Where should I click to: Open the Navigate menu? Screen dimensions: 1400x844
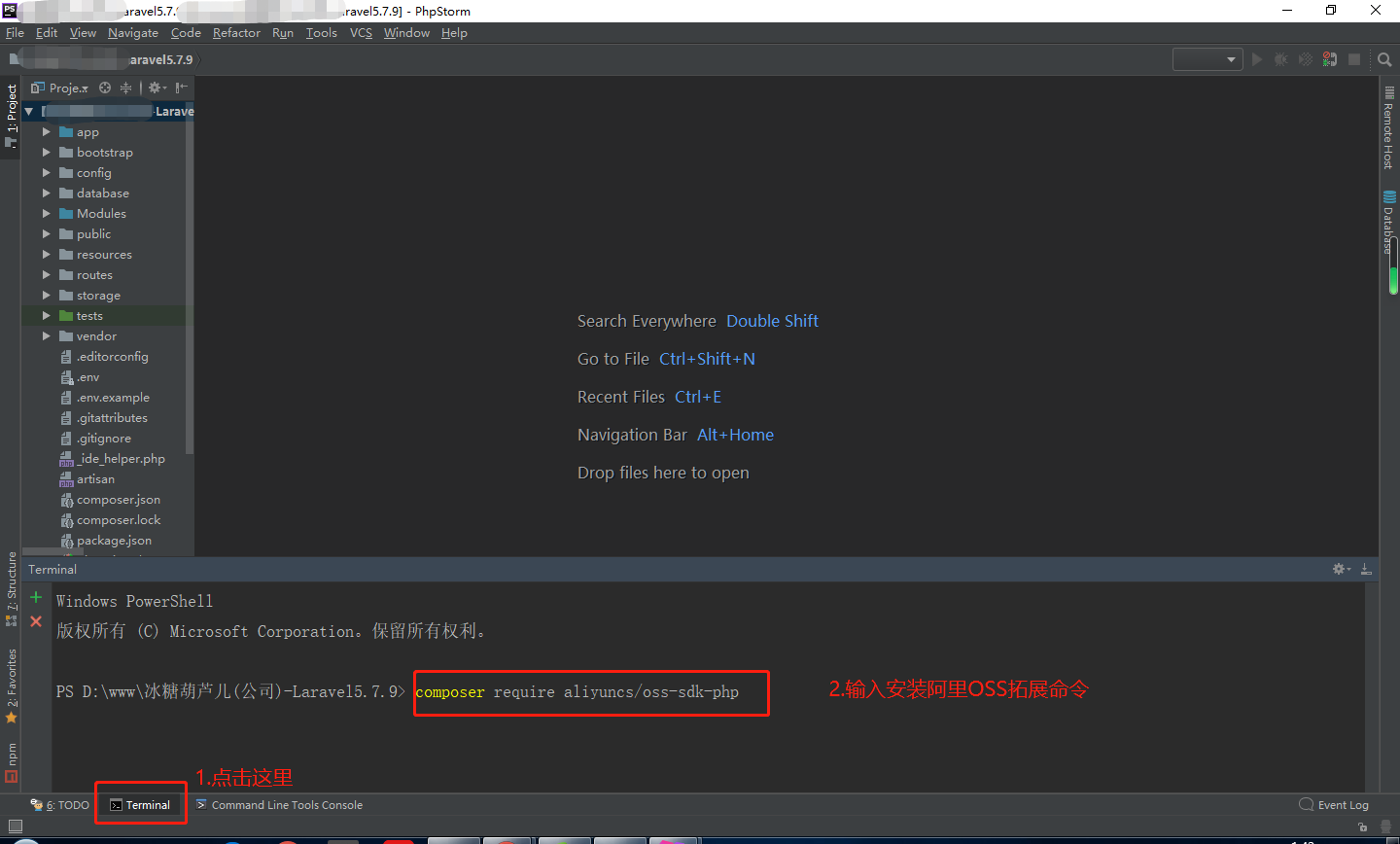point(133,33)
